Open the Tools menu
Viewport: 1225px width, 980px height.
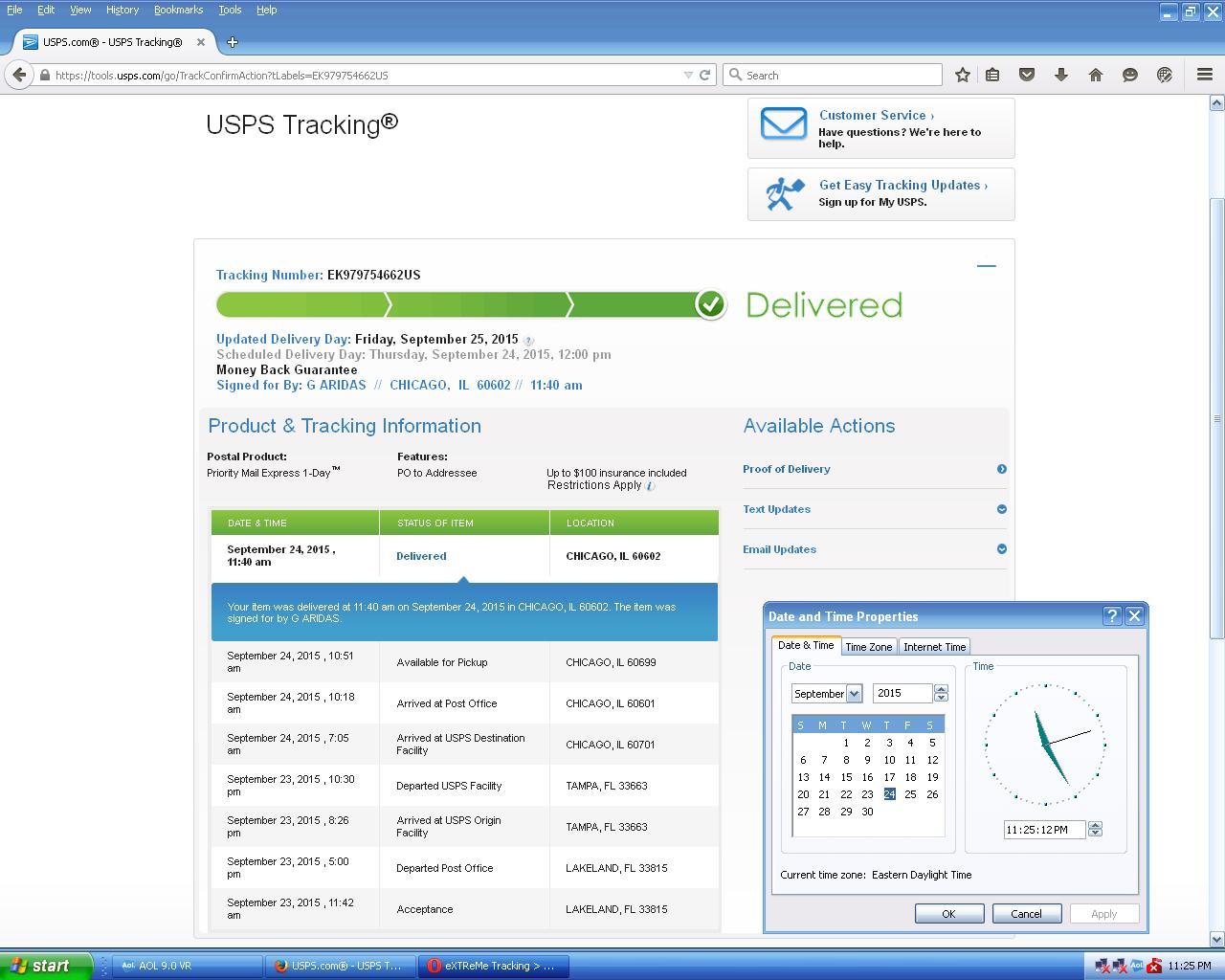pos(230,10)
